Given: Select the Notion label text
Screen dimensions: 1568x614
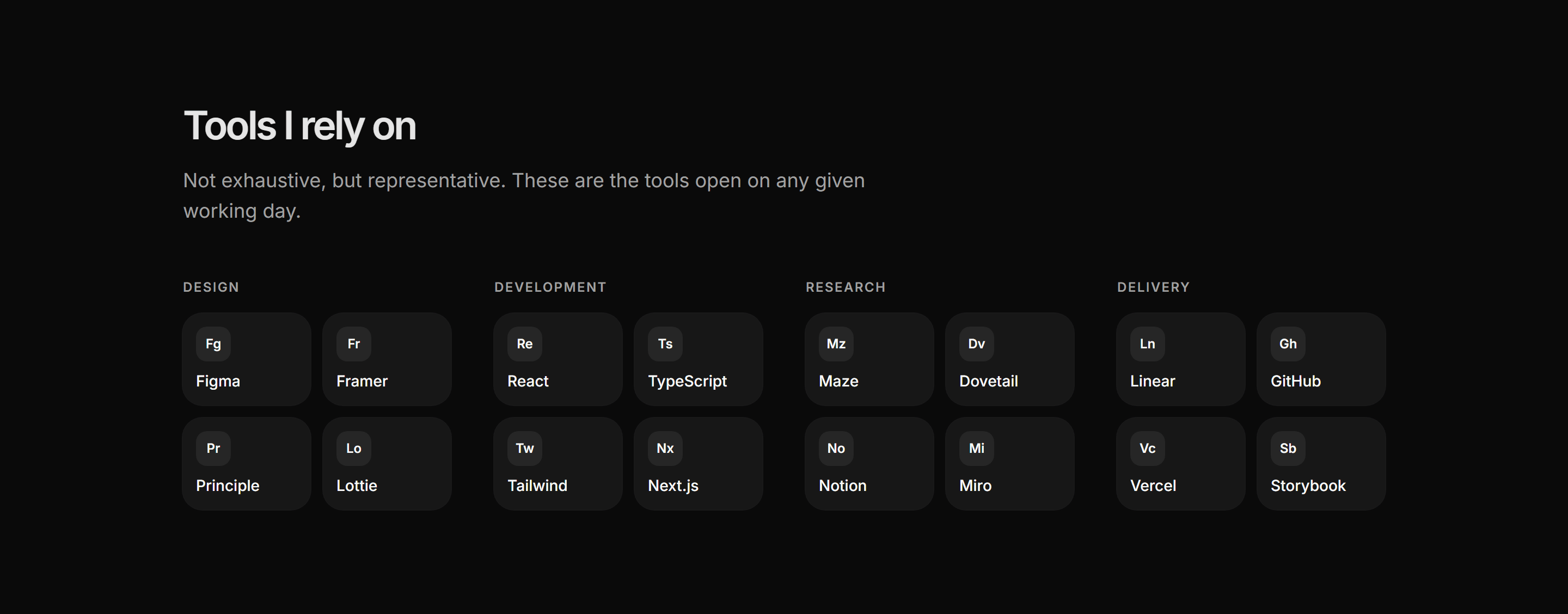Looking at the screenshot, I should [x=843, y=486].
